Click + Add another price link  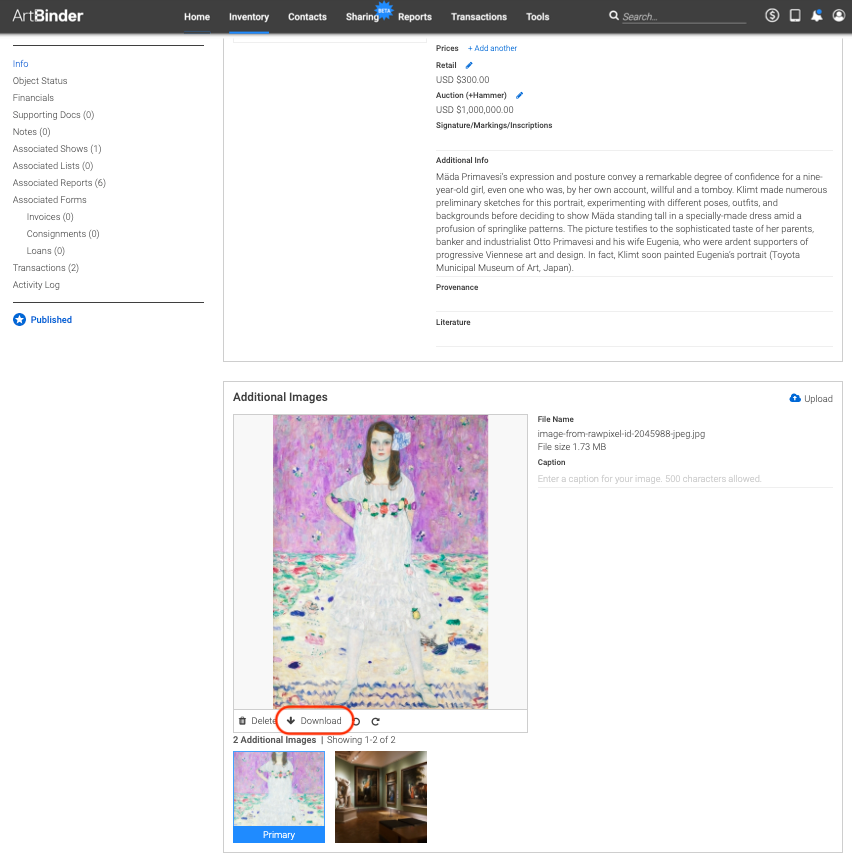pos(492,48)
